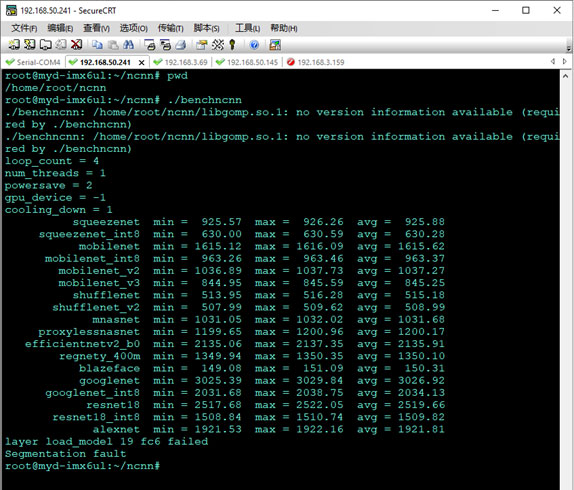Close the 192.168.50.241 session tab
The height and width of the screenshot is (490, 574).
coord(141,63)
